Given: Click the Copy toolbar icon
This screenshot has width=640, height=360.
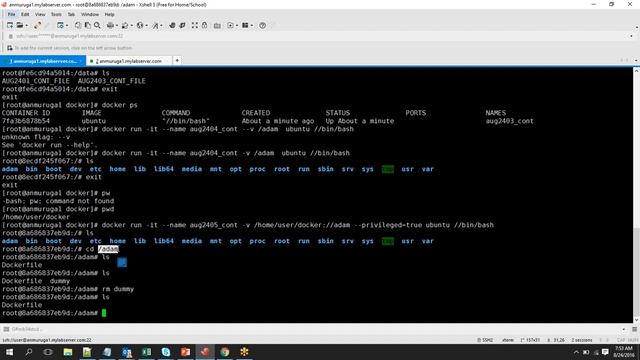Looking at the screenshot, I should click(78, 25).
